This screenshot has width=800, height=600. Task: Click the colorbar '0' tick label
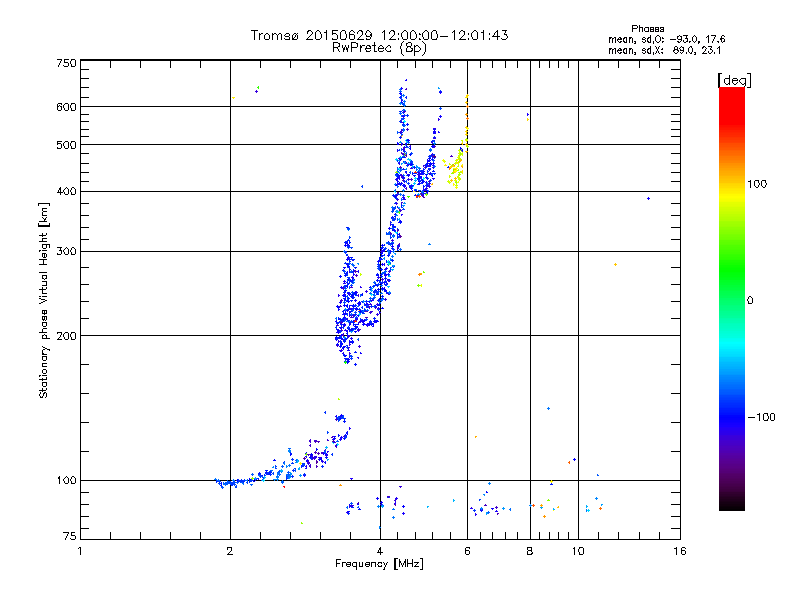(750, 300)
